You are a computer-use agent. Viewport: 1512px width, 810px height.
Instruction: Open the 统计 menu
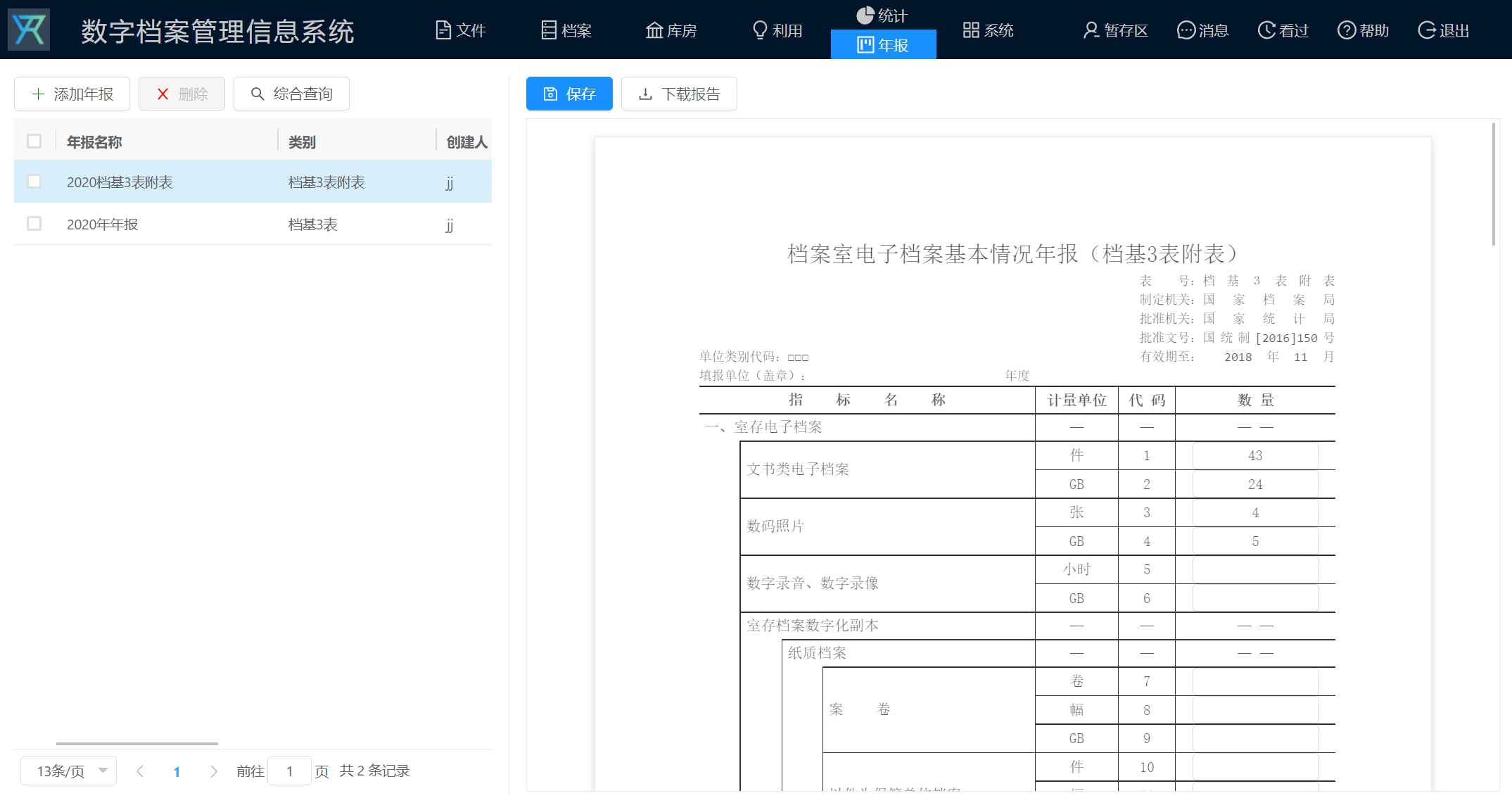pyautogui.click(x=882, y=15)
